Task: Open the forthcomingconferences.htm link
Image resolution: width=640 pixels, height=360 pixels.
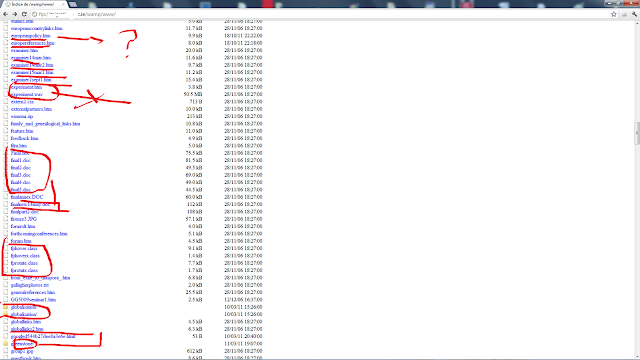Action: click(39, 234)
